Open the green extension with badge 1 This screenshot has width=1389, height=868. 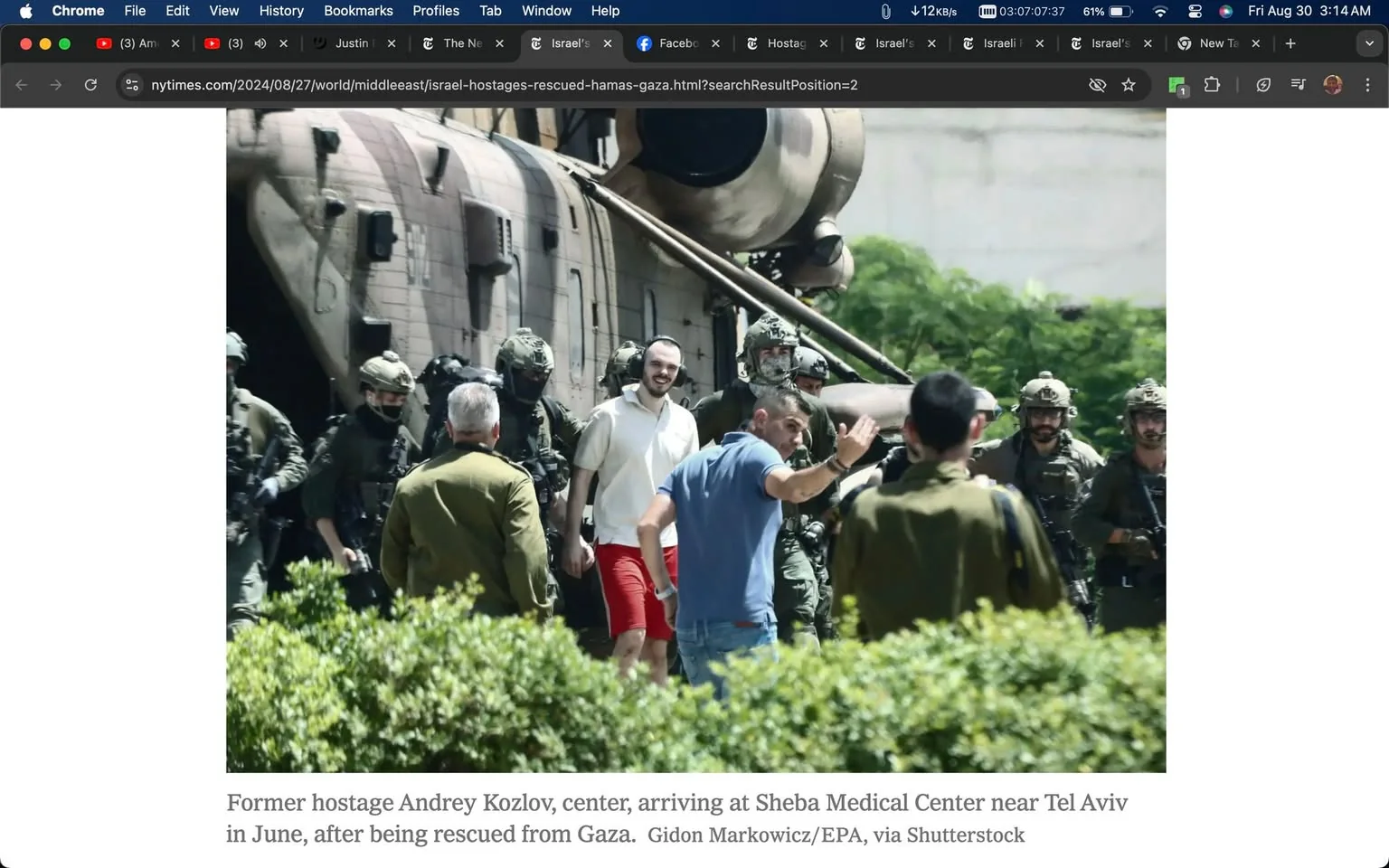1177,86
